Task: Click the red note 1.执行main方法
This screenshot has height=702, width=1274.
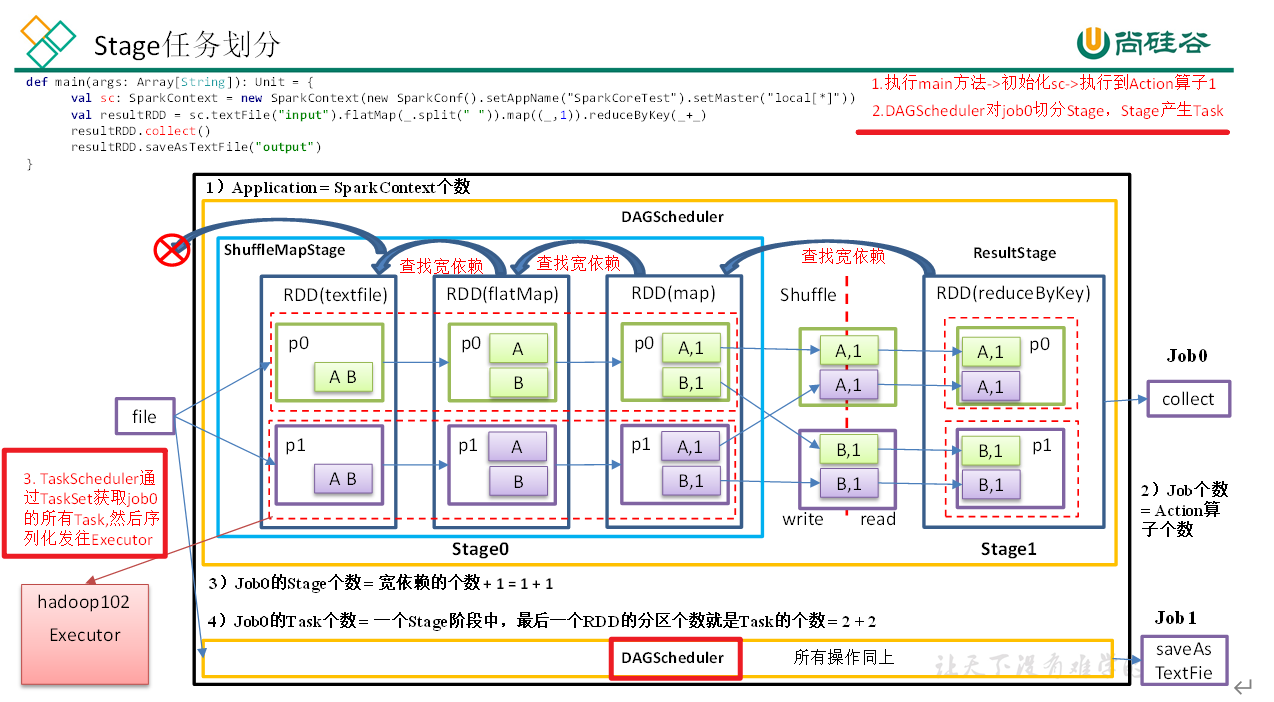Action: coord(1044,84)
